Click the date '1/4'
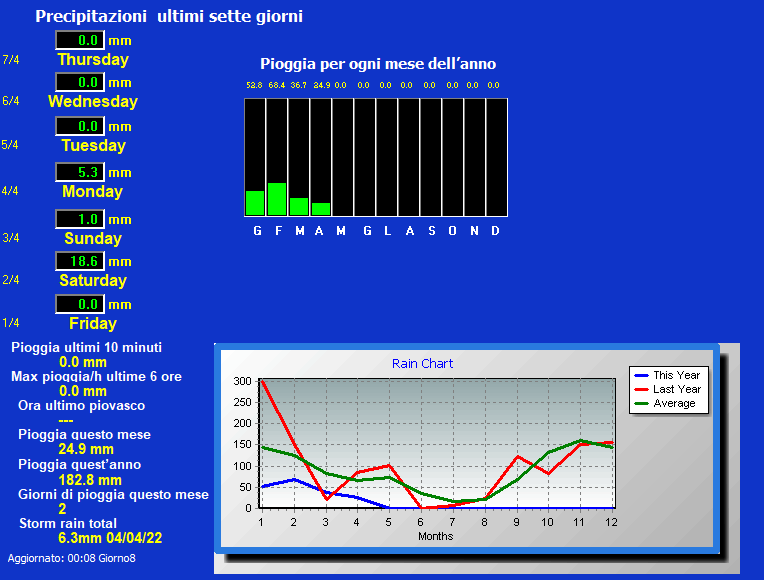 (11, 323)
